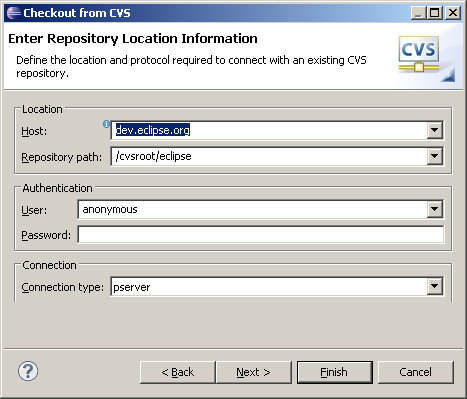Expand the Repository path dropdown arrow
Screen dimensions: 467x399
coord(435,156)
